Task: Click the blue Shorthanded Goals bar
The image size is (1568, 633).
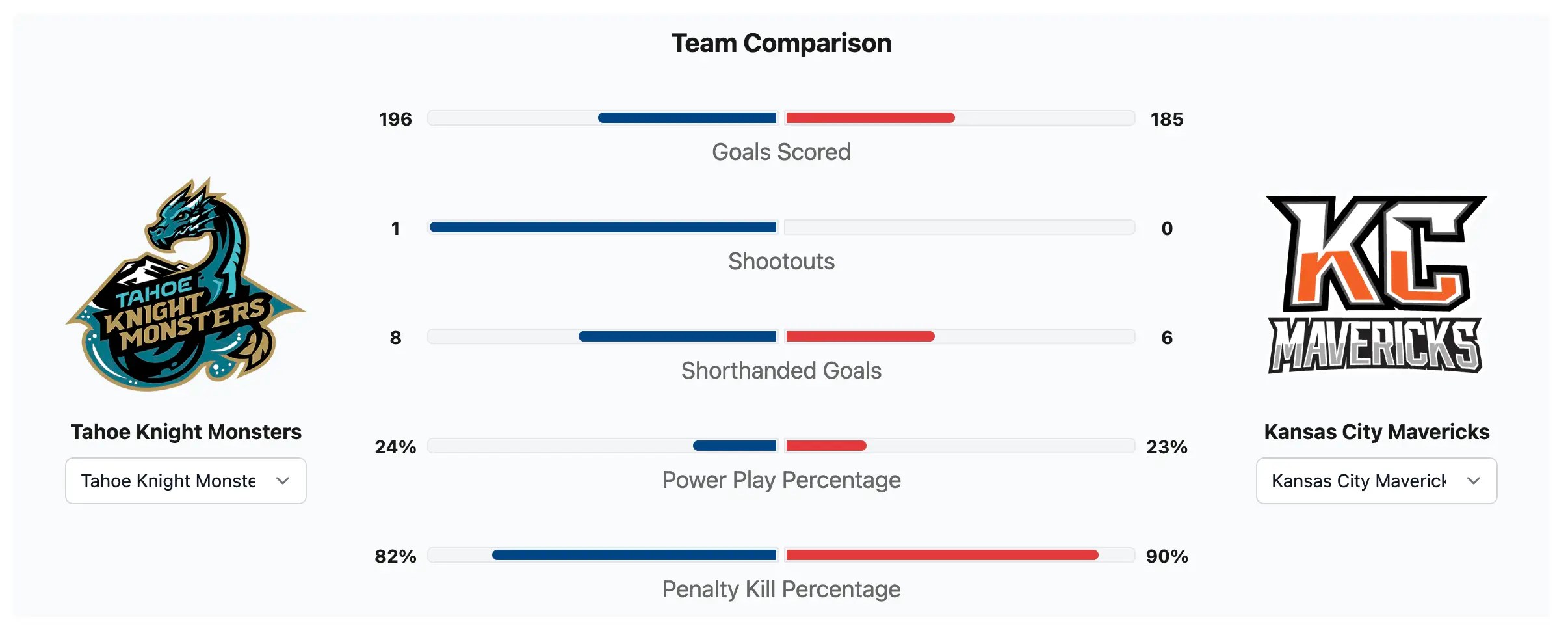Action: point(677,336)
